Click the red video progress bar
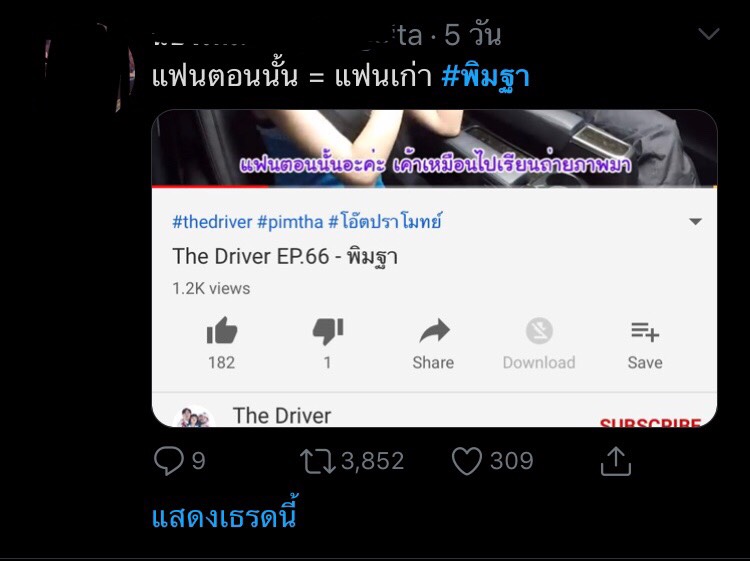The image size is (750, 561). tap(210, 187)
